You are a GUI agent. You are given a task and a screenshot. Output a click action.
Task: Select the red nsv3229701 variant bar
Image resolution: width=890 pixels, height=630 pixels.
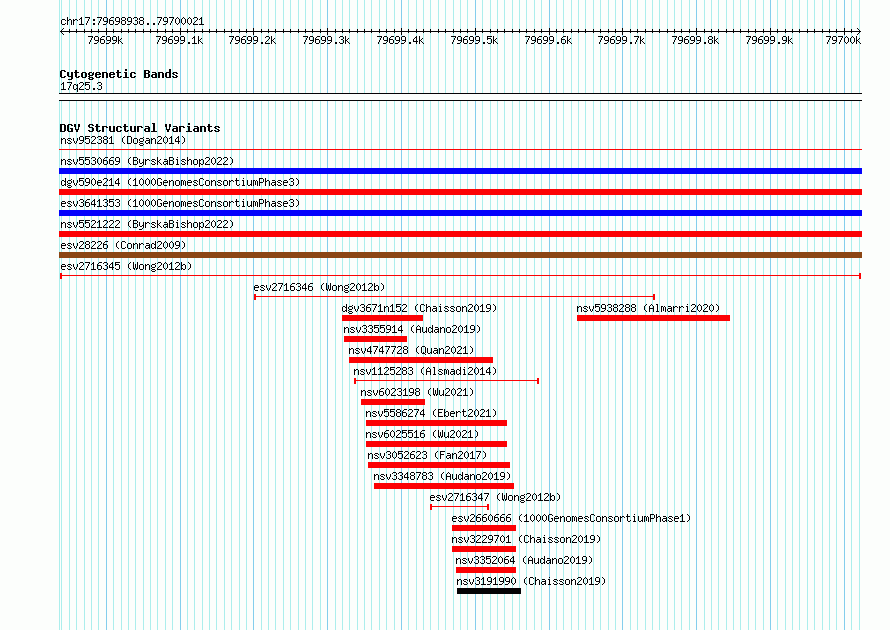coord(484,549)
